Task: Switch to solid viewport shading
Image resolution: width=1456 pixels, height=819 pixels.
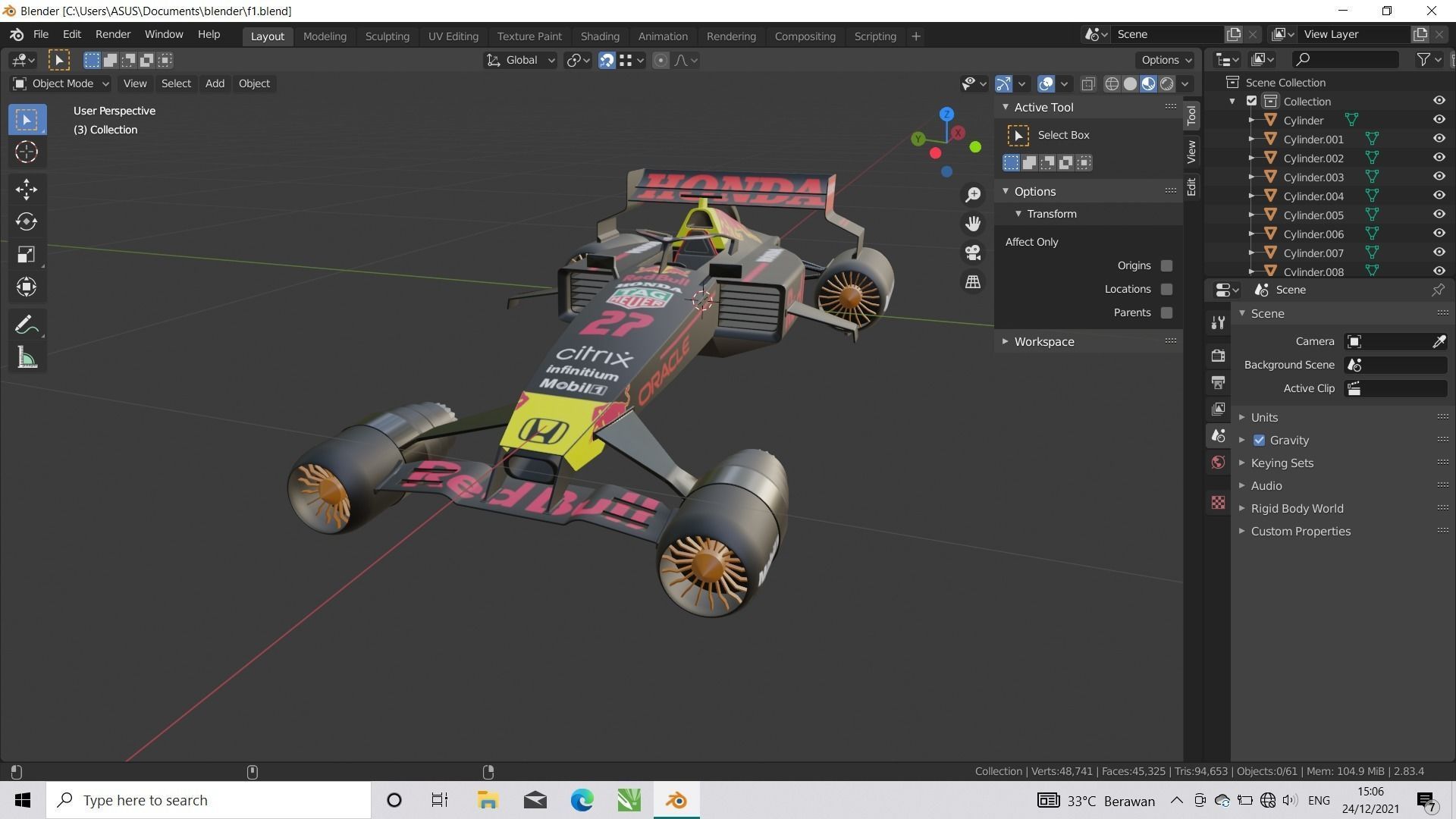Action: pyautogui.click(x=1130, y=84)
